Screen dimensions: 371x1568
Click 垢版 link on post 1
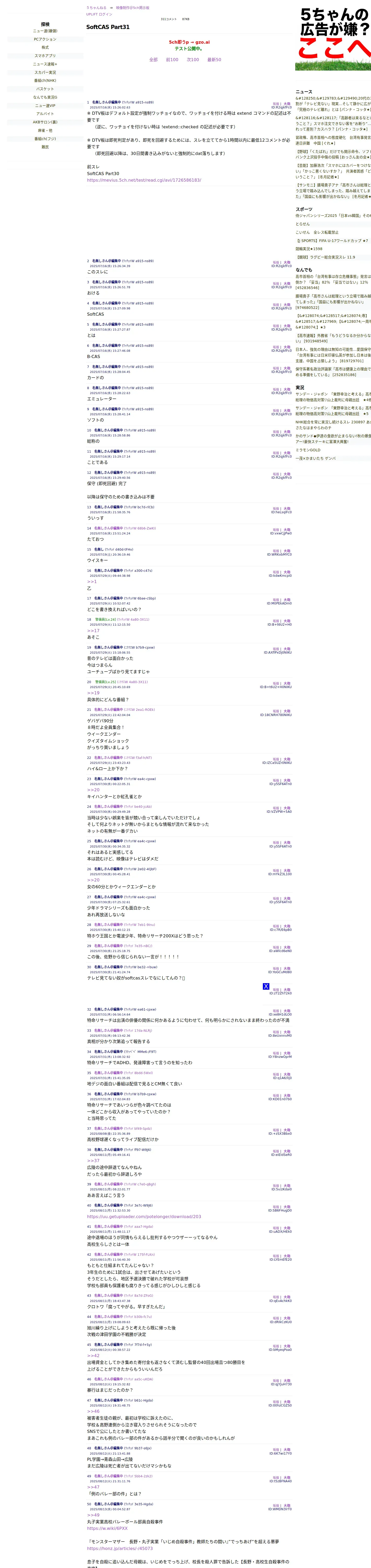click(x=276, y=103)
